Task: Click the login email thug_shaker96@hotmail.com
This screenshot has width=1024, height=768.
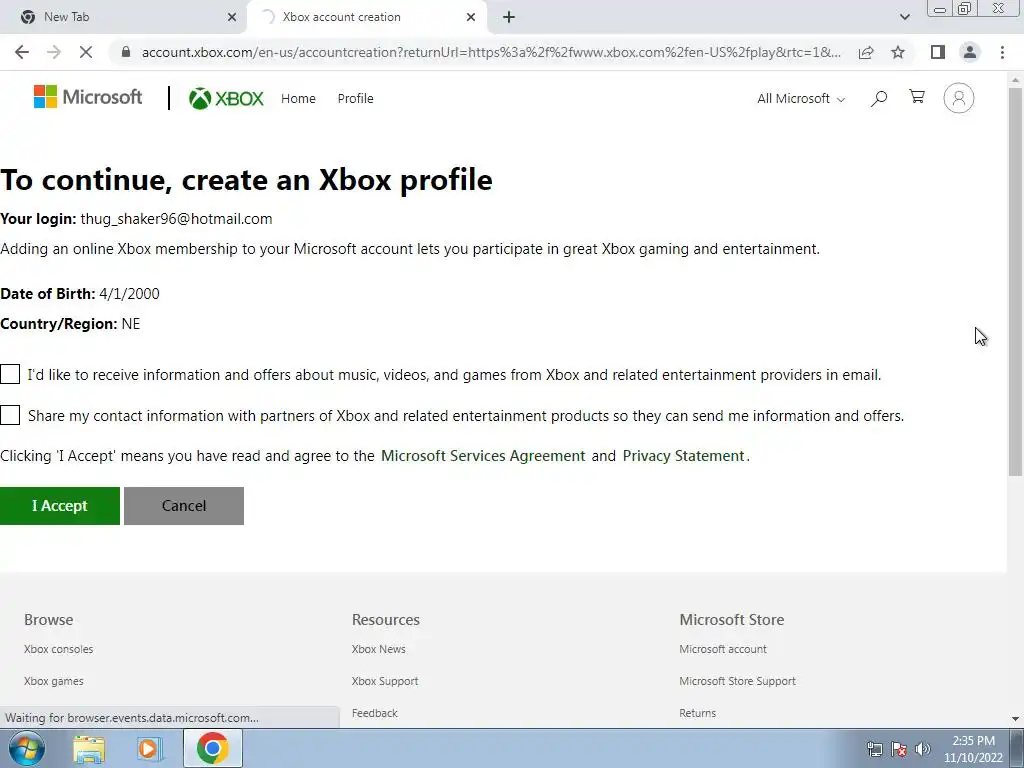Action: (x=176, y=219)
